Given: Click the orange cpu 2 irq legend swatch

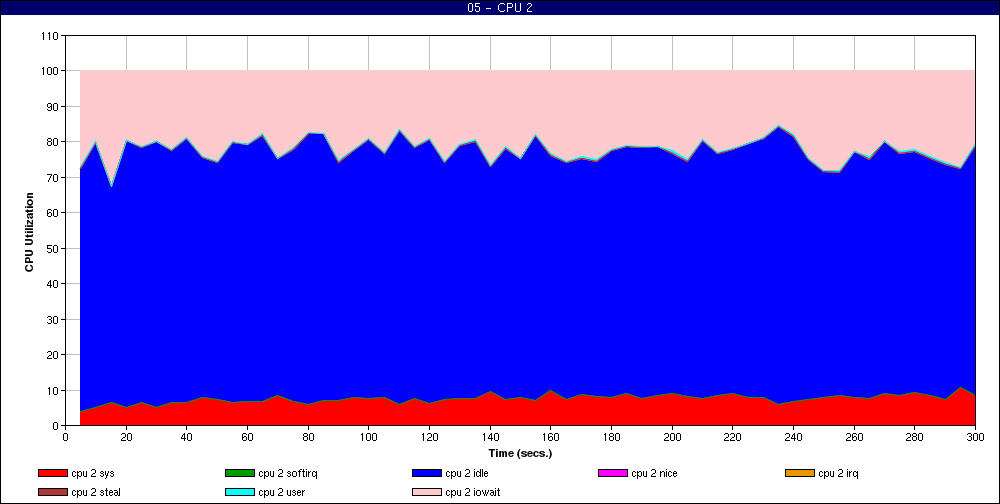Looking at the screenshot, I should [x=800, y=473].
